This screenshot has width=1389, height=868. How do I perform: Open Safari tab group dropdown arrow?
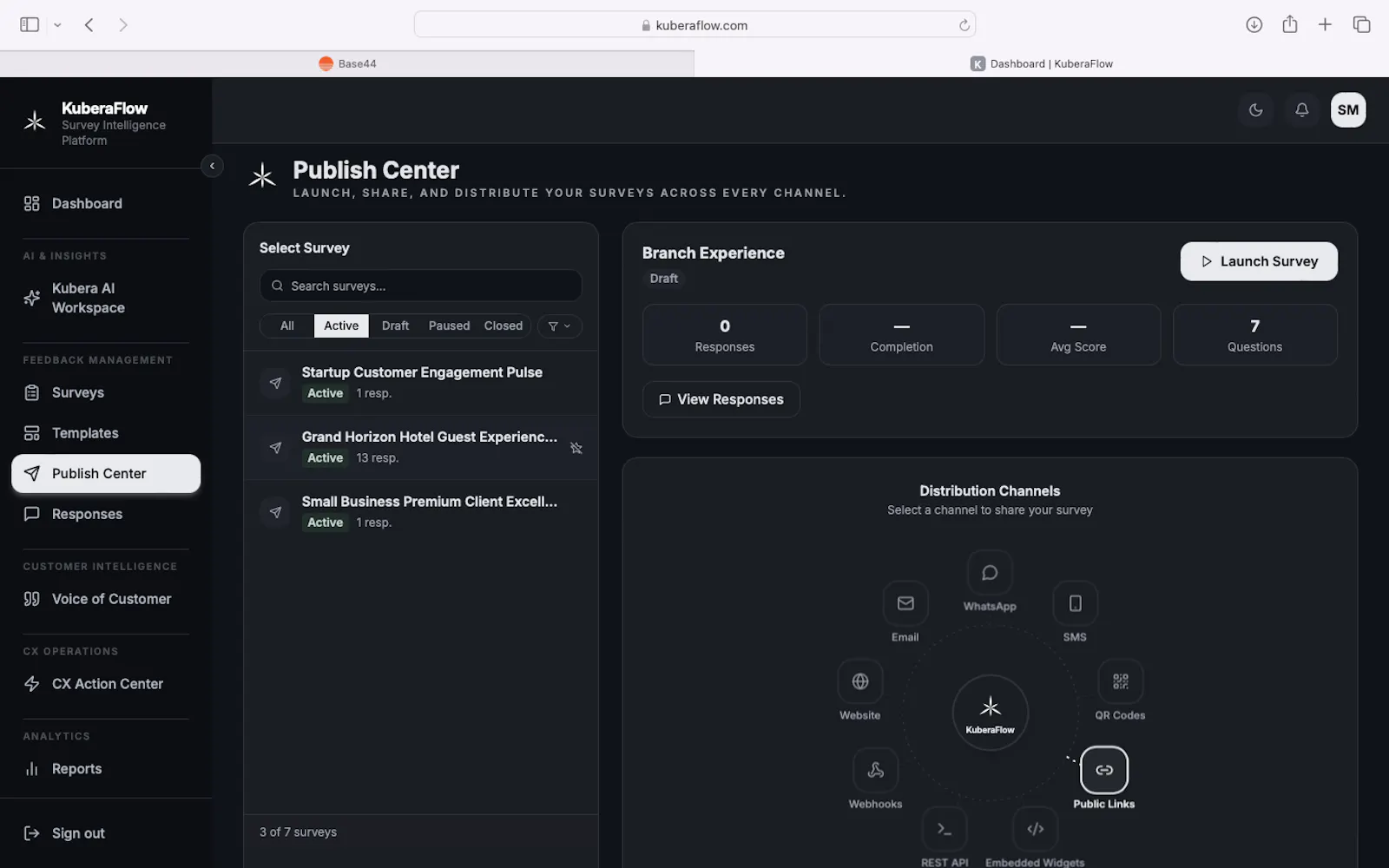point(57,25)
